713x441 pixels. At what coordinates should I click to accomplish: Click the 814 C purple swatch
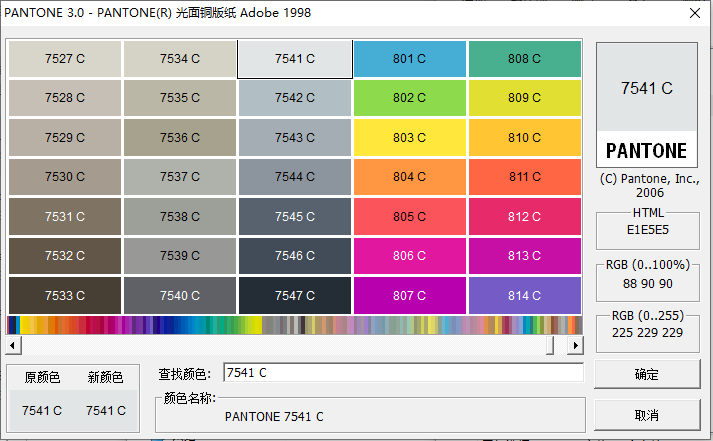[525, 296]
